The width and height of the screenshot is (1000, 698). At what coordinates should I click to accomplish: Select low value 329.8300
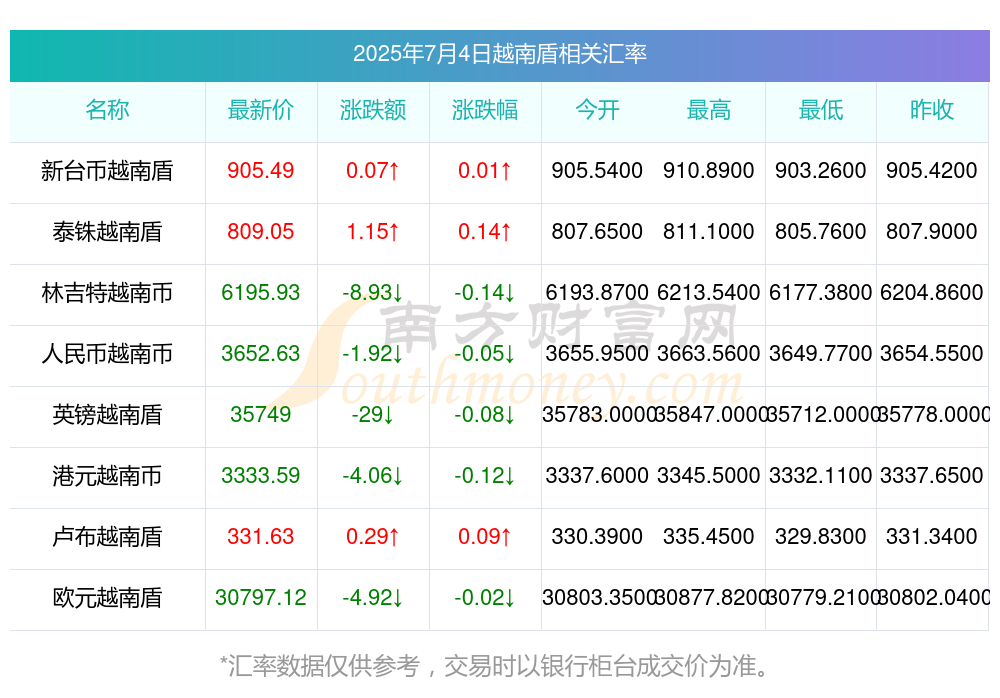[821, 536]
